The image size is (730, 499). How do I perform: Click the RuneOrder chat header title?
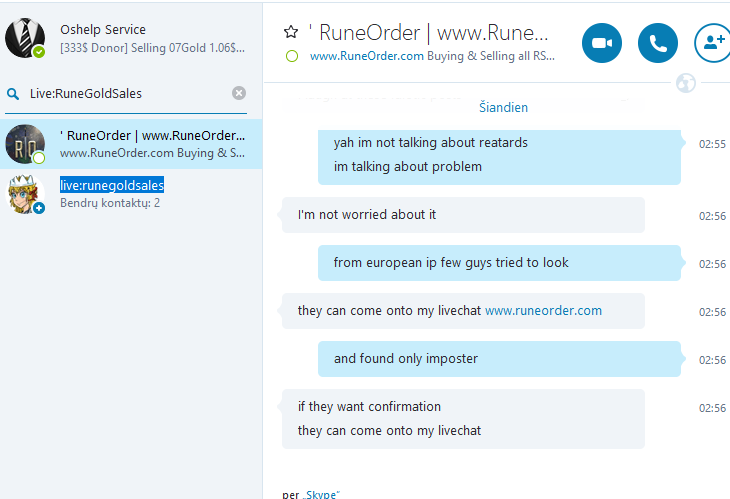tap(428, 33)
